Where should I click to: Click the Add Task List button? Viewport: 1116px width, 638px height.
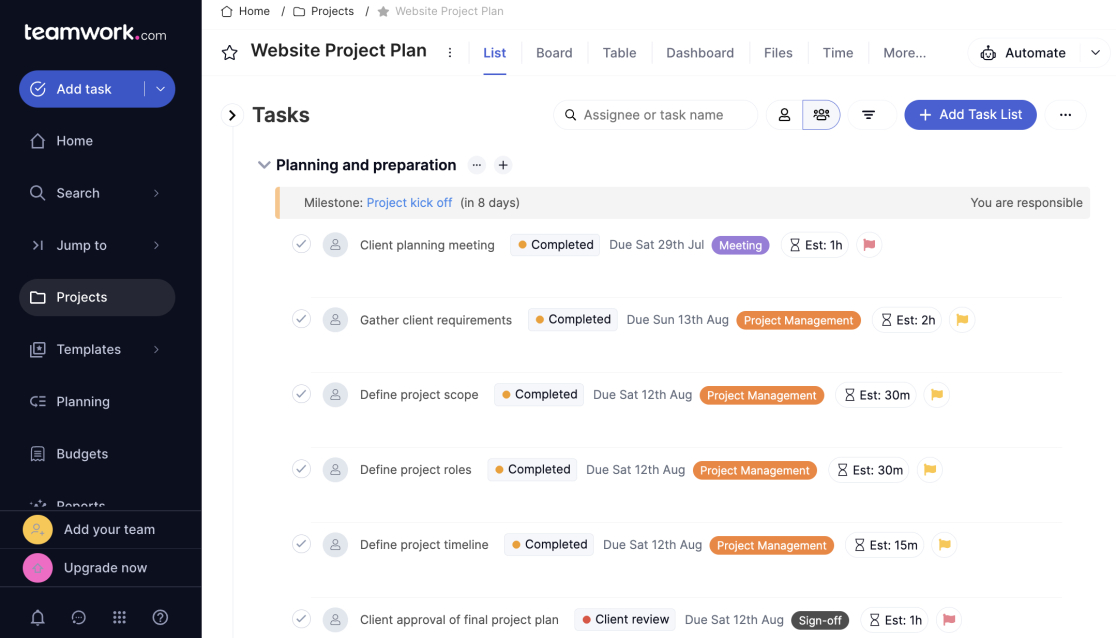click(x=970, y=114)
